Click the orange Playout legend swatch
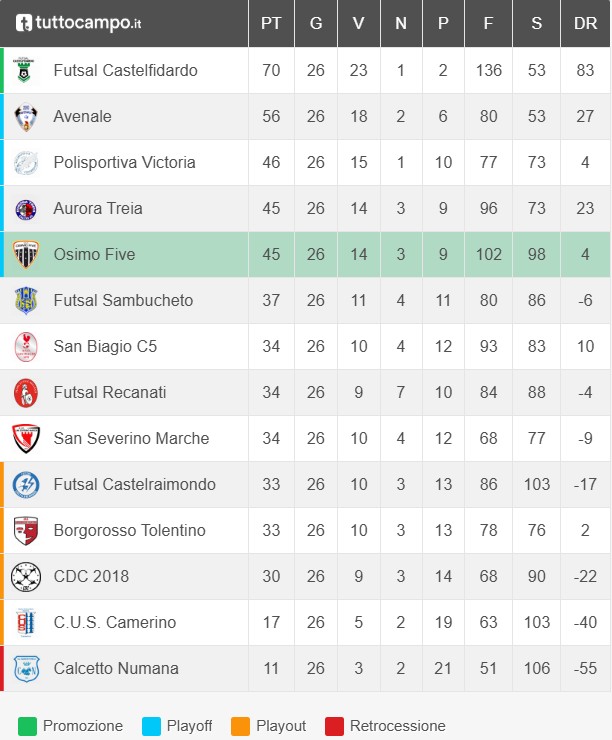612x740 pixels. pyautogui.click(x=240, y=726)
